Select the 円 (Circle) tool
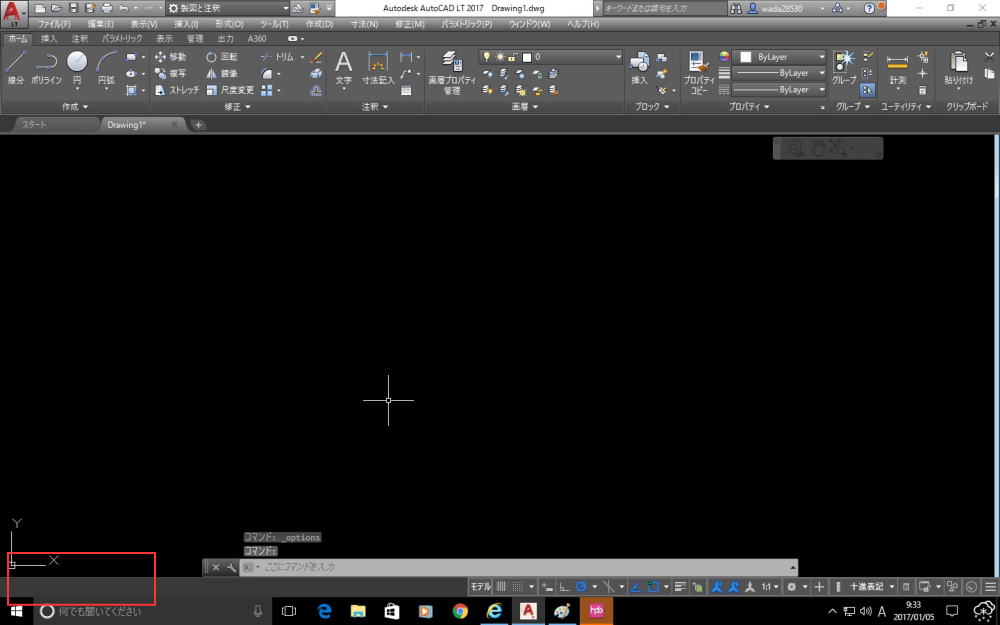1000x625 pixels. (77, 68)
